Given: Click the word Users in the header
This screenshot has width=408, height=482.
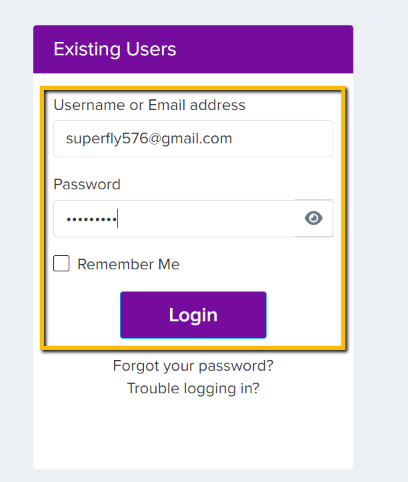Looking at the screenshot, I should click(x=151, y=49).
